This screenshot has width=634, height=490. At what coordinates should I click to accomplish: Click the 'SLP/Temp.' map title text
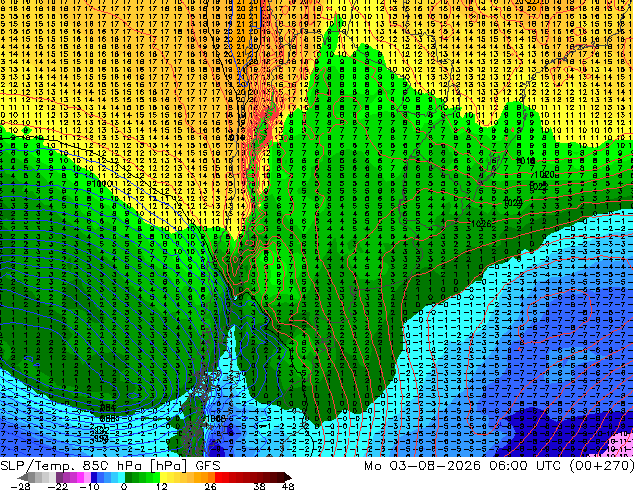pyautogui.click(x=37, y=466)
